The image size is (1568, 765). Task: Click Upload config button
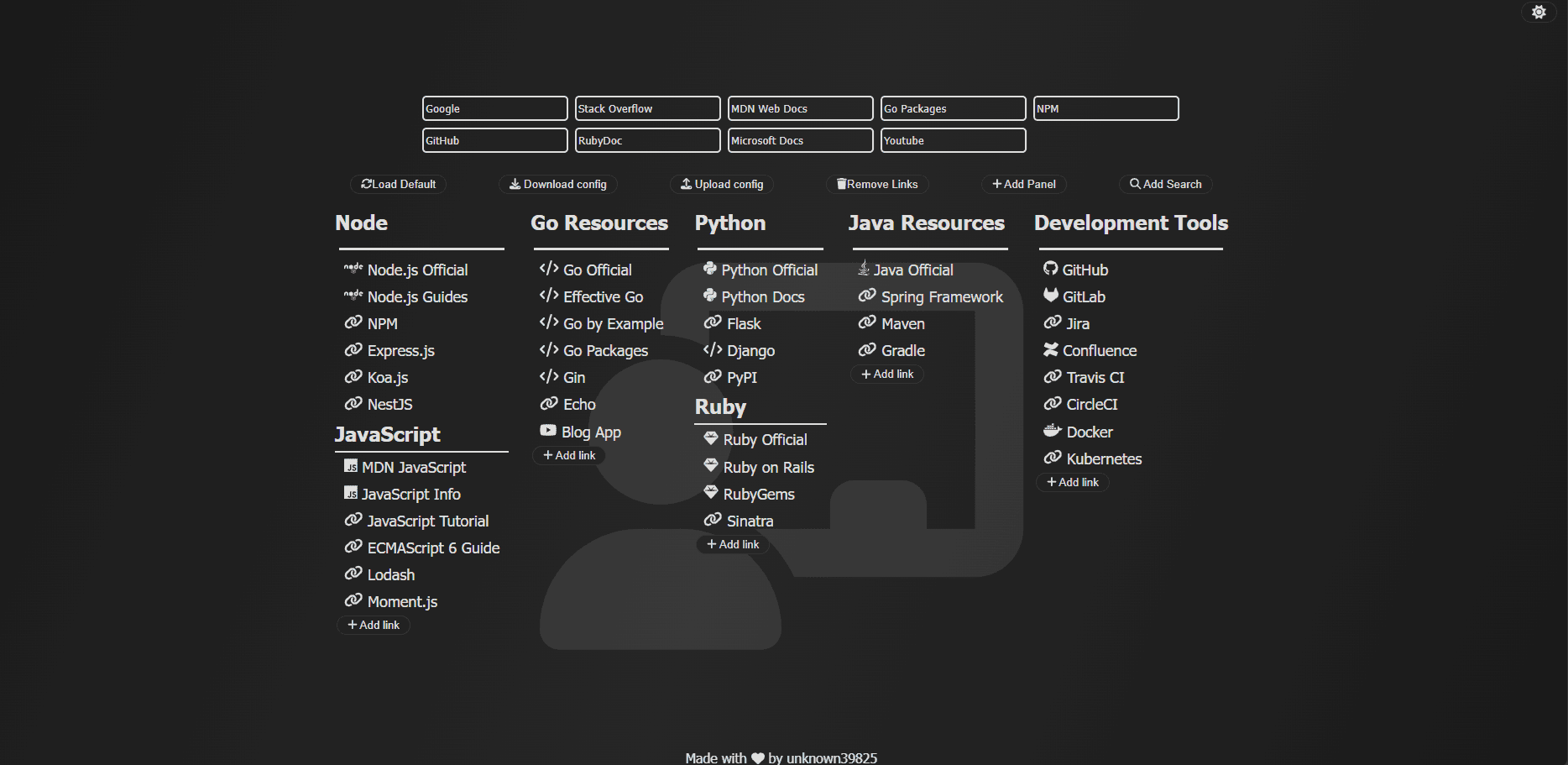point(722,184)
